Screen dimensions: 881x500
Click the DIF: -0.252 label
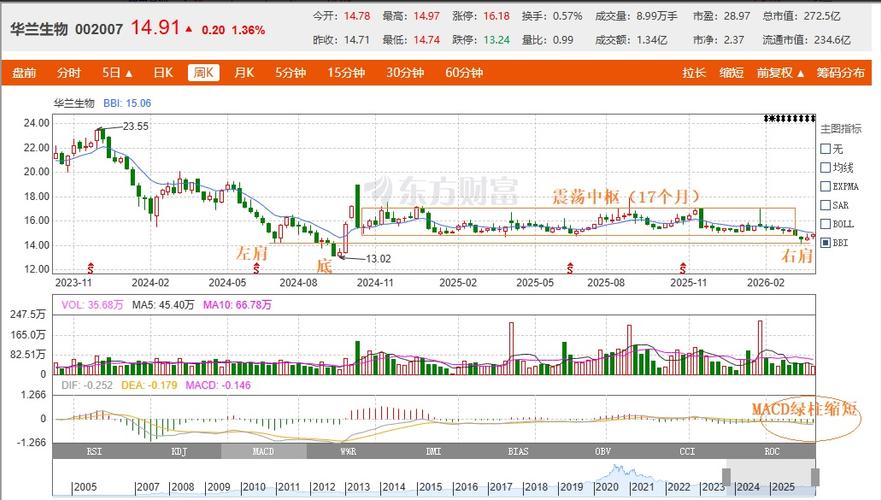[x=87, y=385]
